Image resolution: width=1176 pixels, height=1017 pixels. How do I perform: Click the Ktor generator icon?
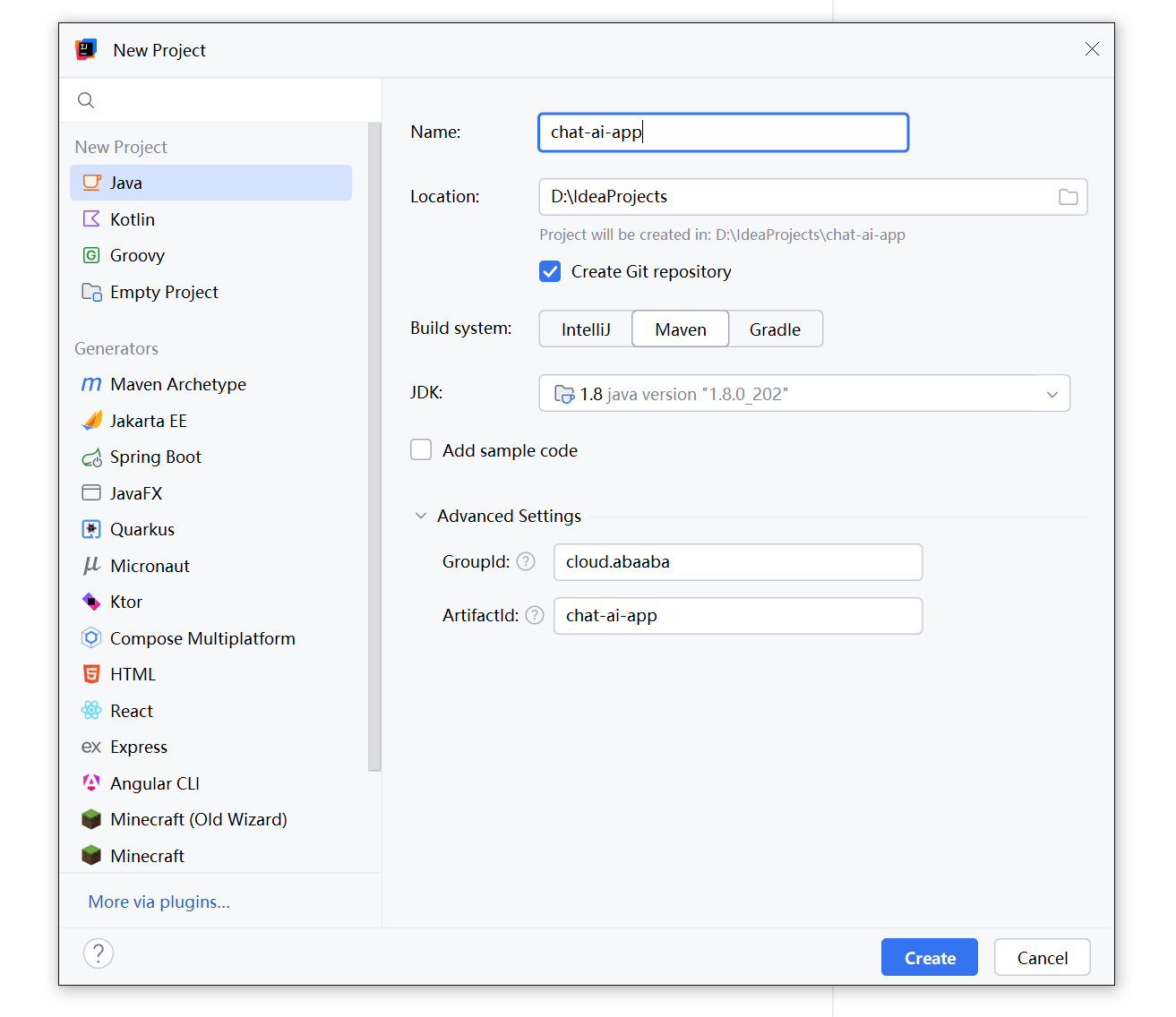click(x=91, y=602)
